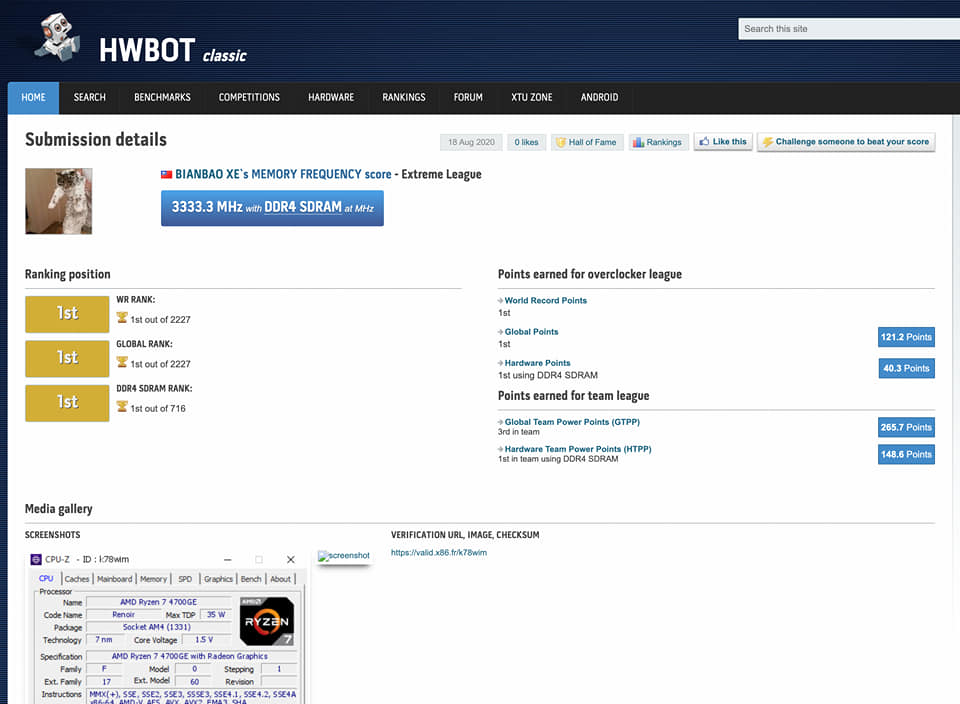Open the Hardware menu
Viewport: 960px width, 704px height.
pyautogui.click(x=331, y=97)
